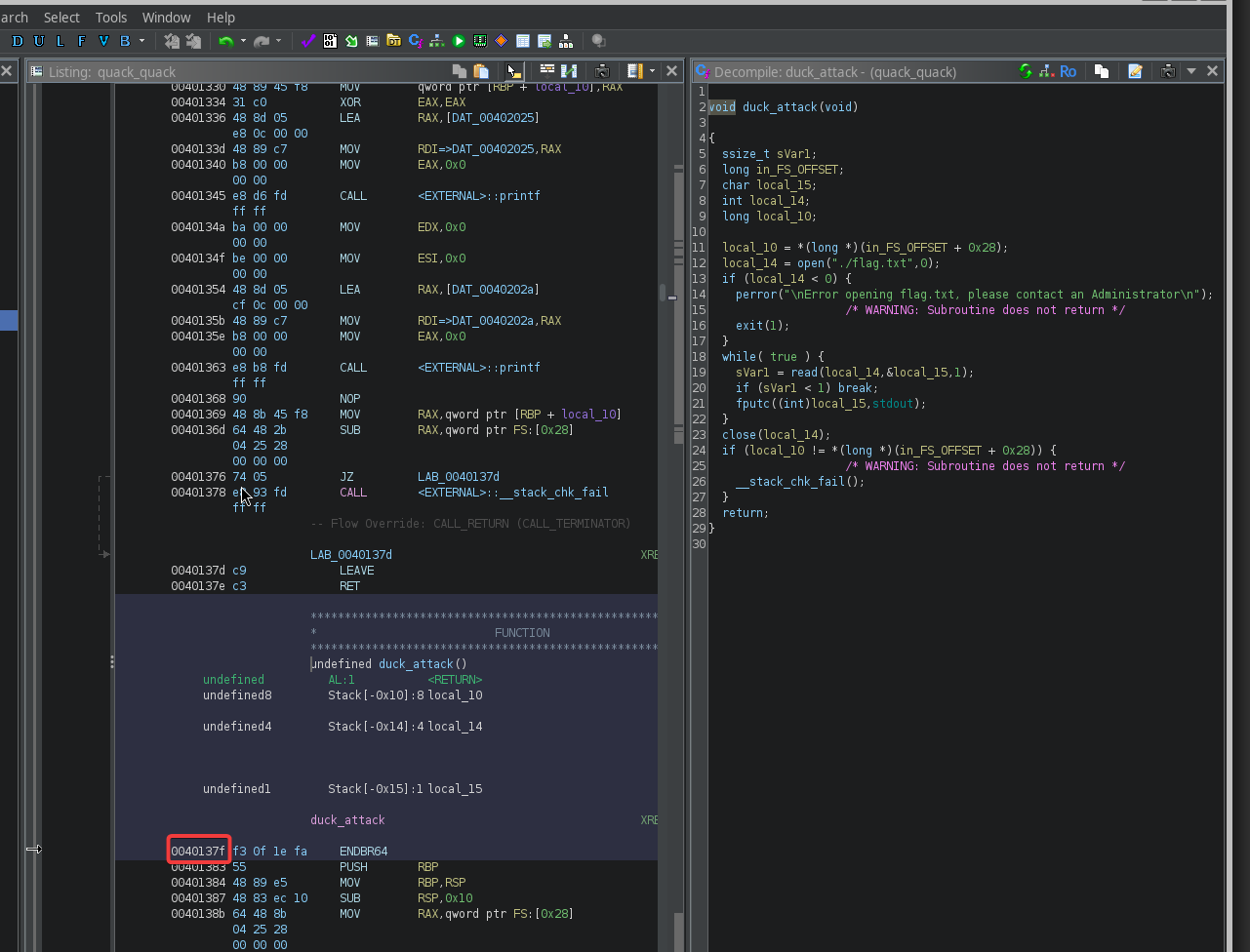Click 'ssize_t sVar1;' declaration
Screen dimensions: 1250x952
point(769,154)
